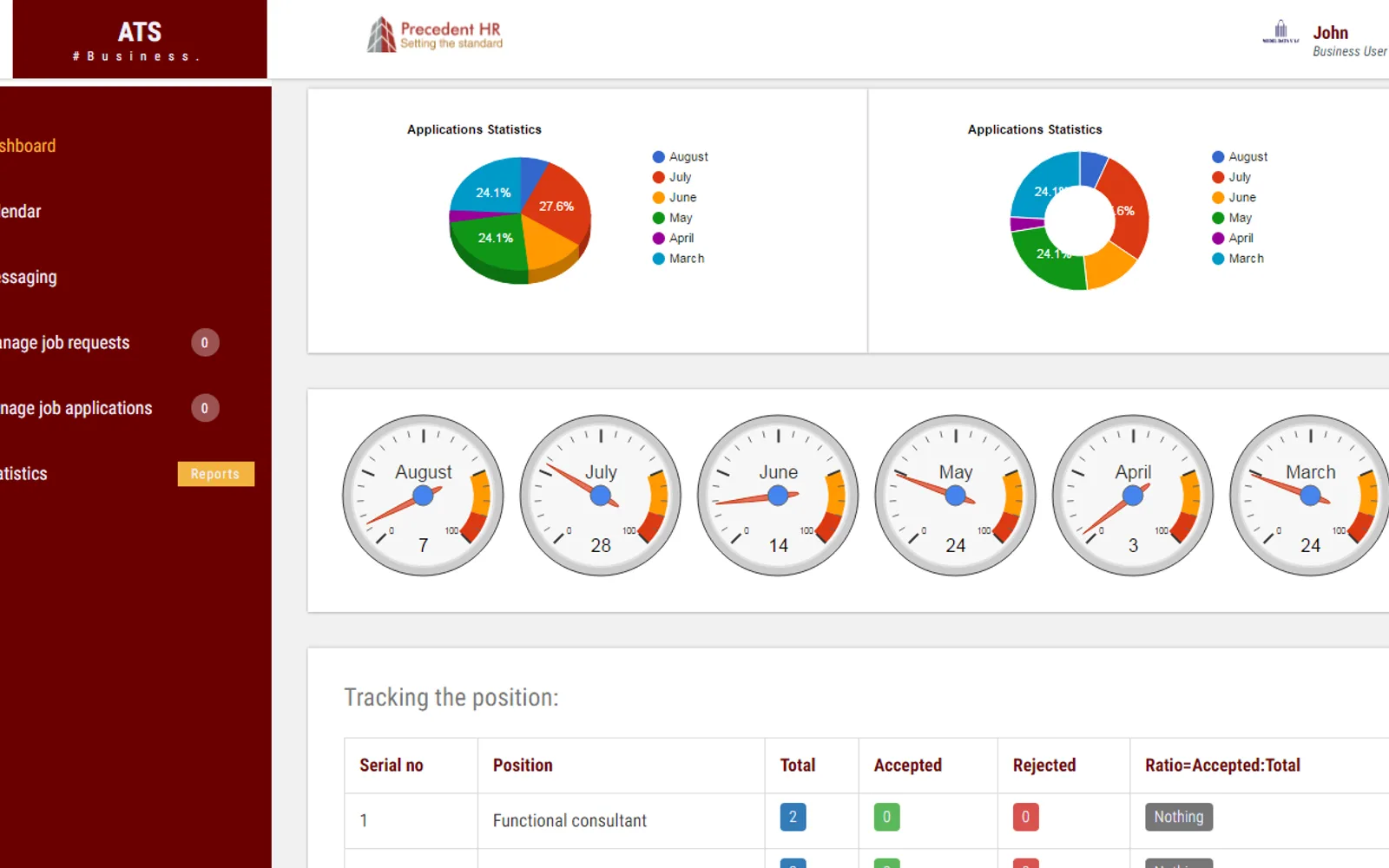1389x868 pixels.
Task: Click the job requests count badge
Action: (x=205, y=343)
